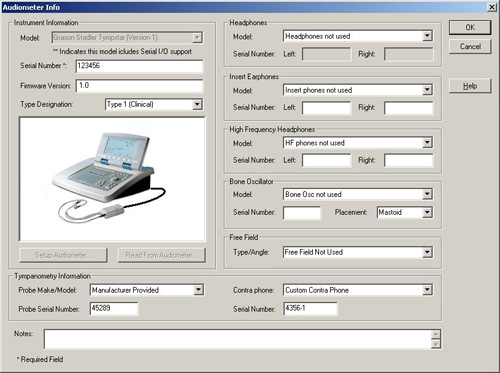Click the instrument Serial Number field 123456
This screenshot has width=500, height=373.
[x=139, y=66]
